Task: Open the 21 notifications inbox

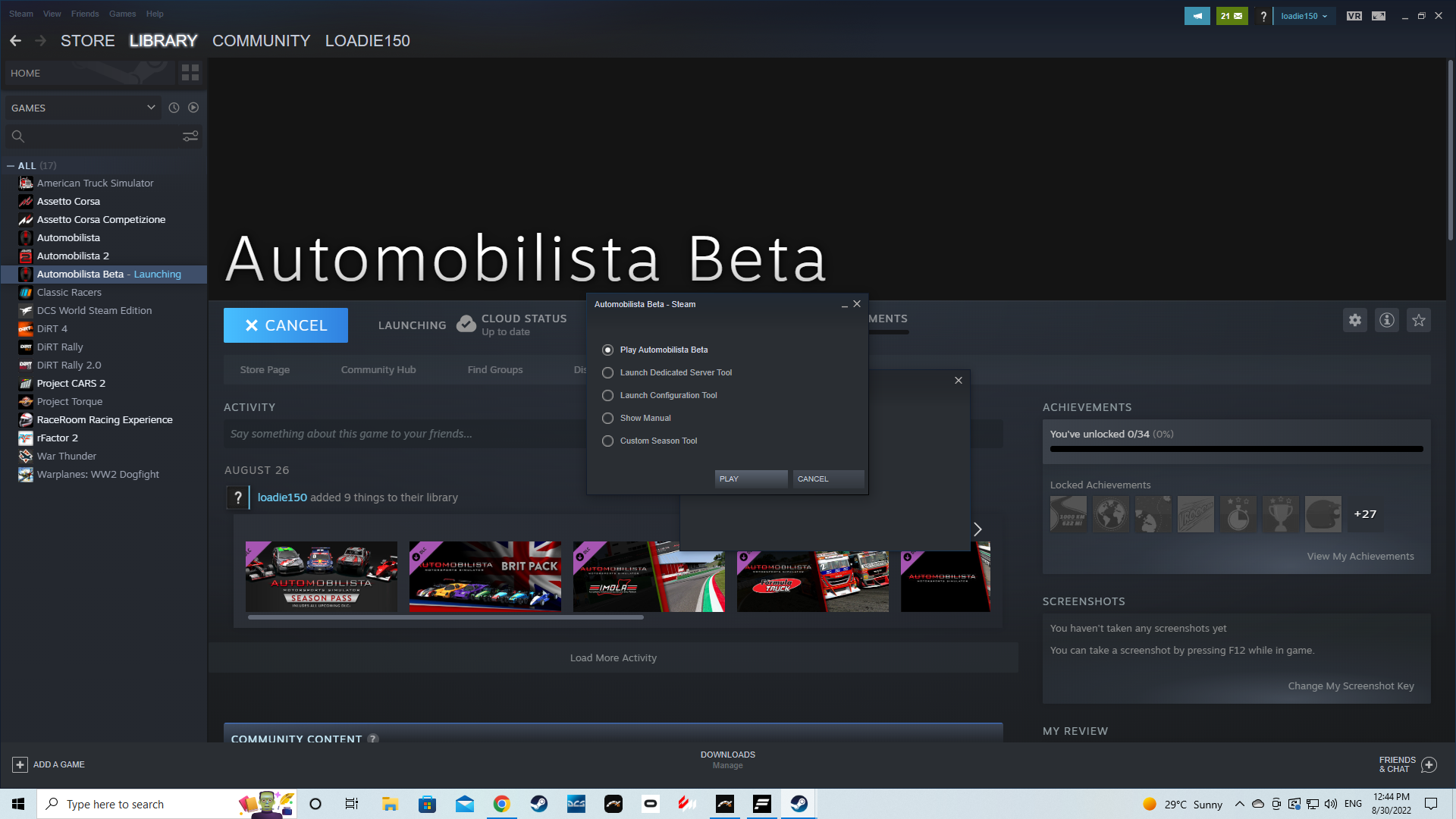Action: click(x=1232, y=16)
